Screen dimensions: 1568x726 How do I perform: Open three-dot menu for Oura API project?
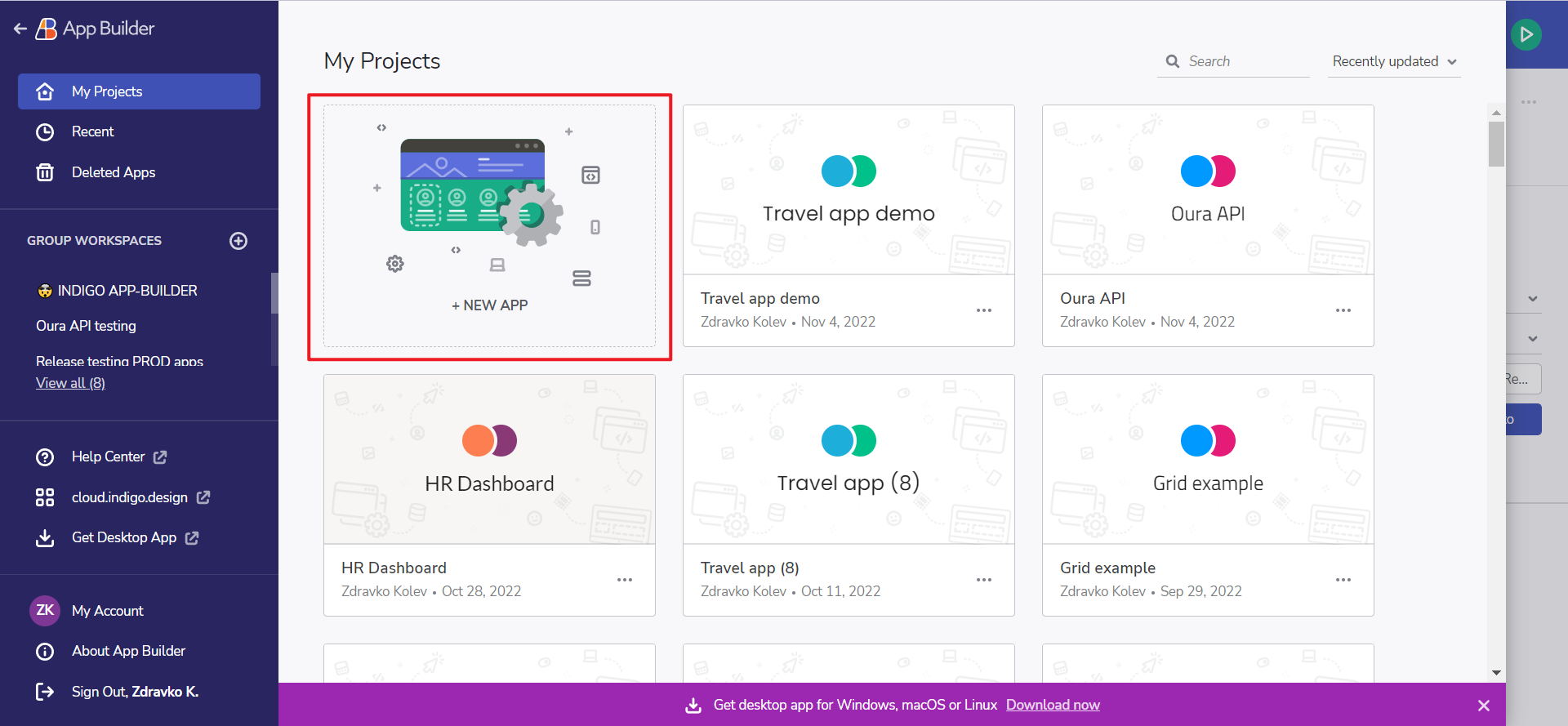pos(1343,310)
